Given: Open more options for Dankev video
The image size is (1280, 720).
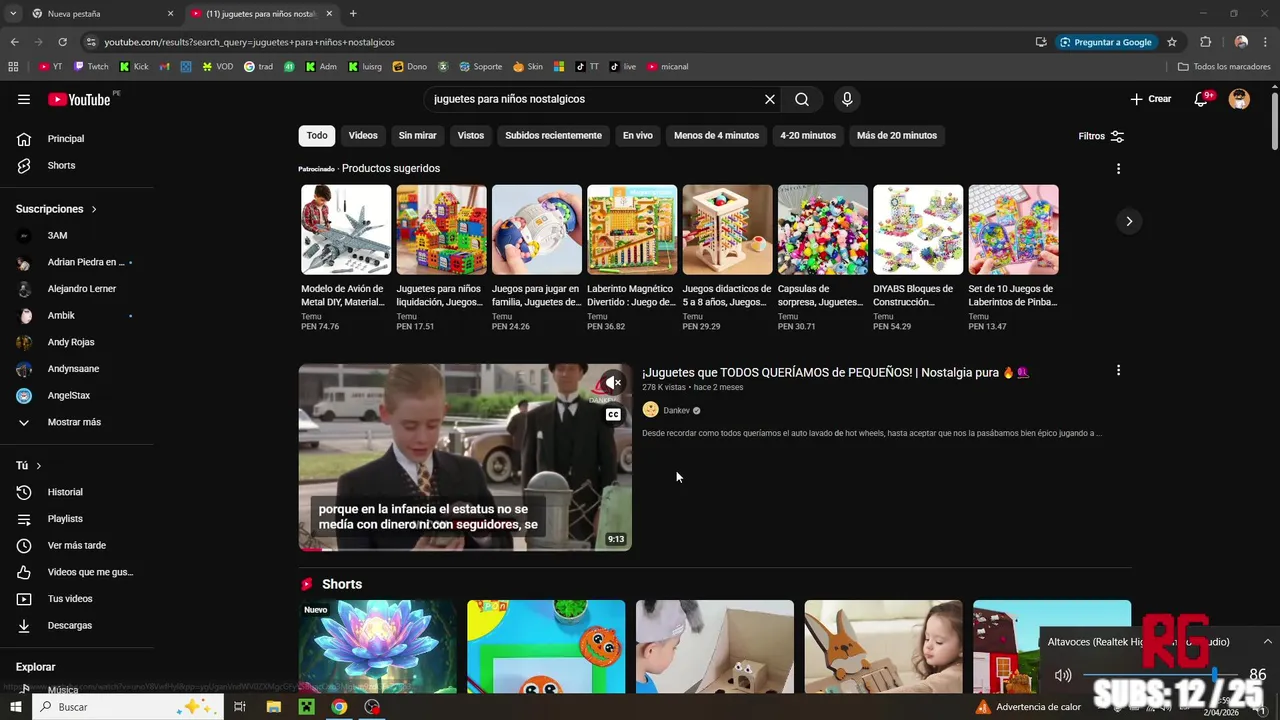Looking at the screenshot, I should [1118, 371].
